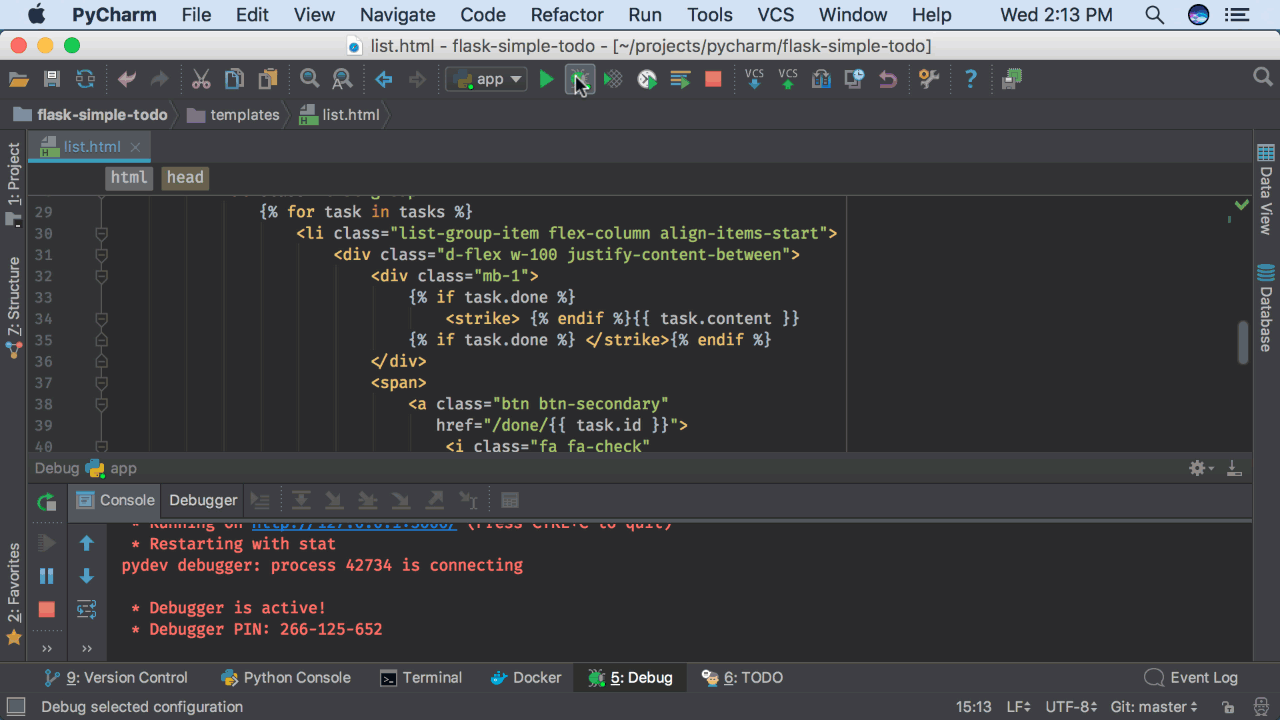This screenshot has width=1280, height=720.
Task: Open the UTF-8 encoding selector
Action: coord(1071,707)
